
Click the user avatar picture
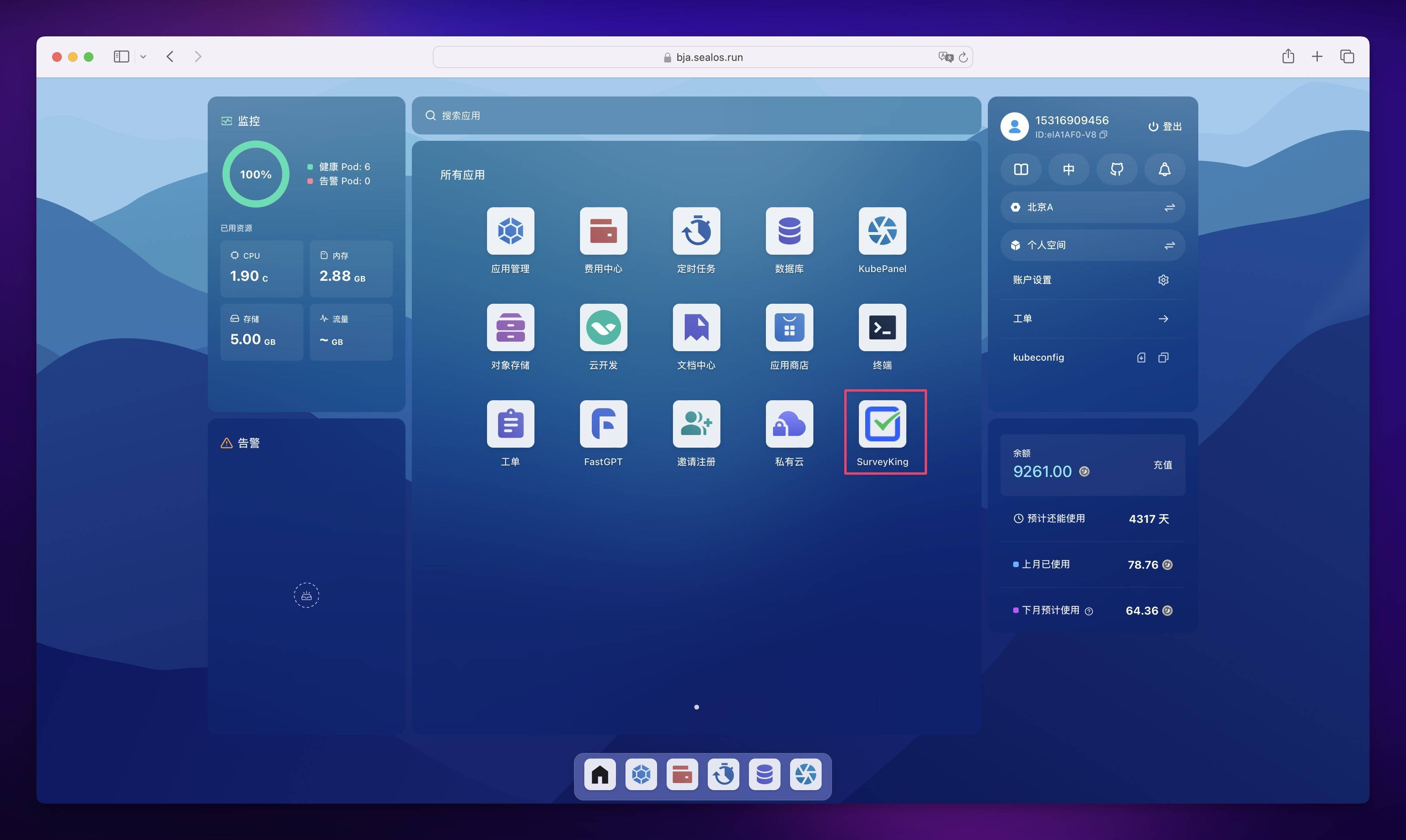(x=1014, y=126)
